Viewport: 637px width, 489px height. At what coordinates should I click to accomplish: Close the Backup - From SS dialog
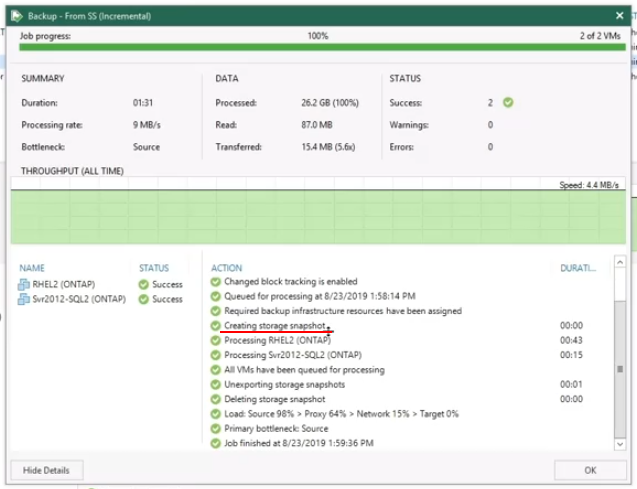(x=620, y=16)
